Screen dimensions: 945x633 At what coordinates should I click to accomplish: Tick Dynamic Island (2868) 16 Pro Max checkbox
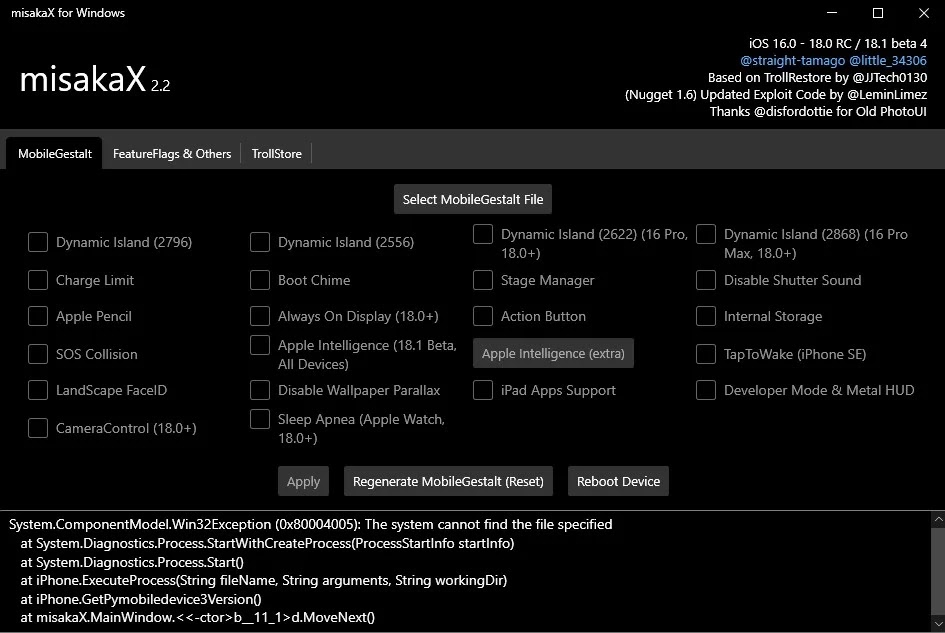click(706, 235)
